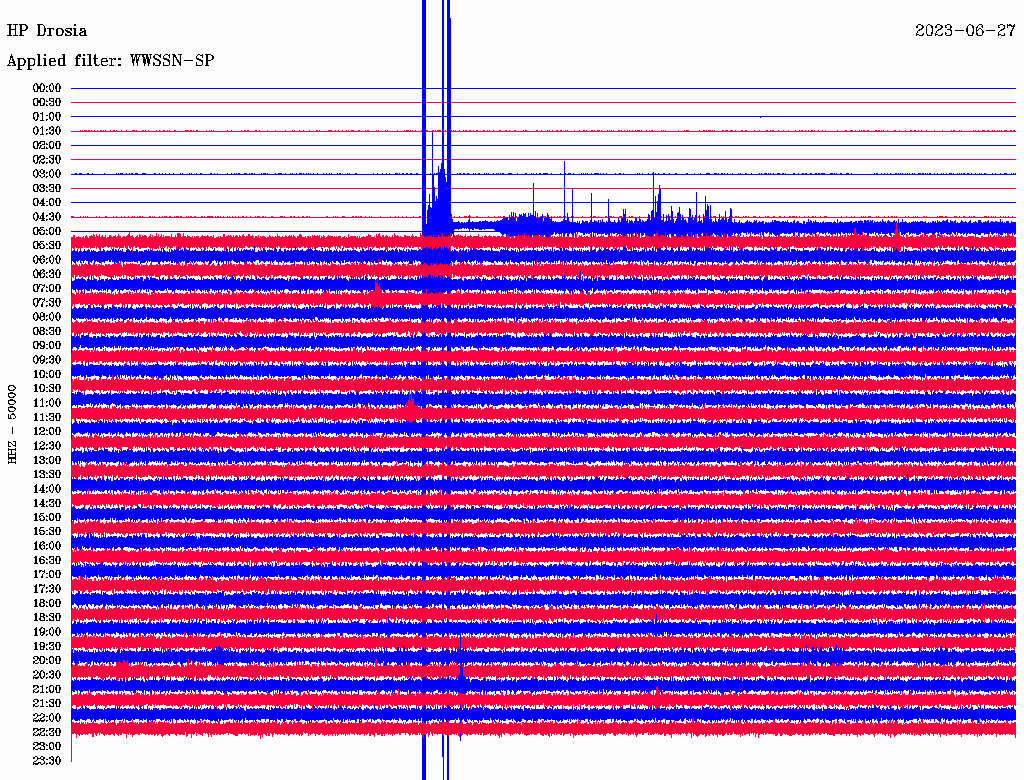1024x780 pixels.
Task: Select the 07:00 time label
Action: tap(47, 289)
